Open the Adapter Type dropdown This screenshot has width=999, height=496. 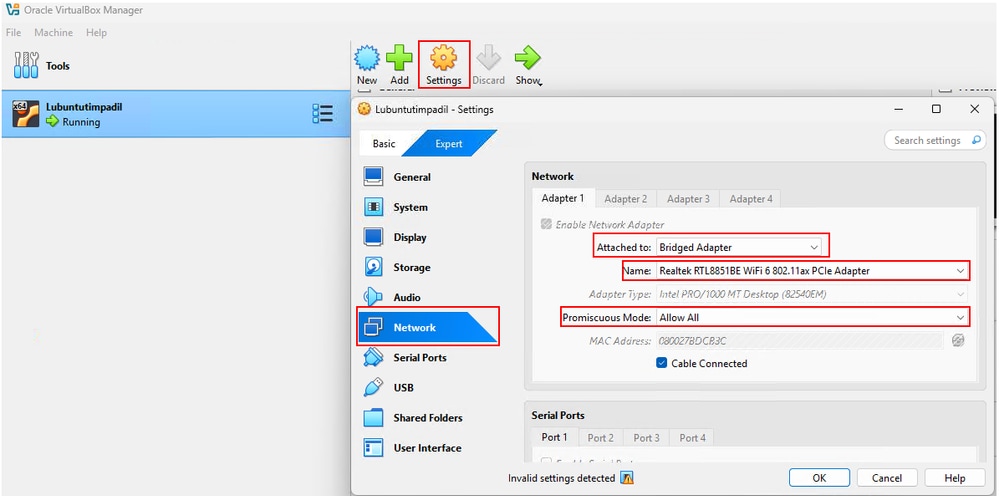[x=812, y=294]
